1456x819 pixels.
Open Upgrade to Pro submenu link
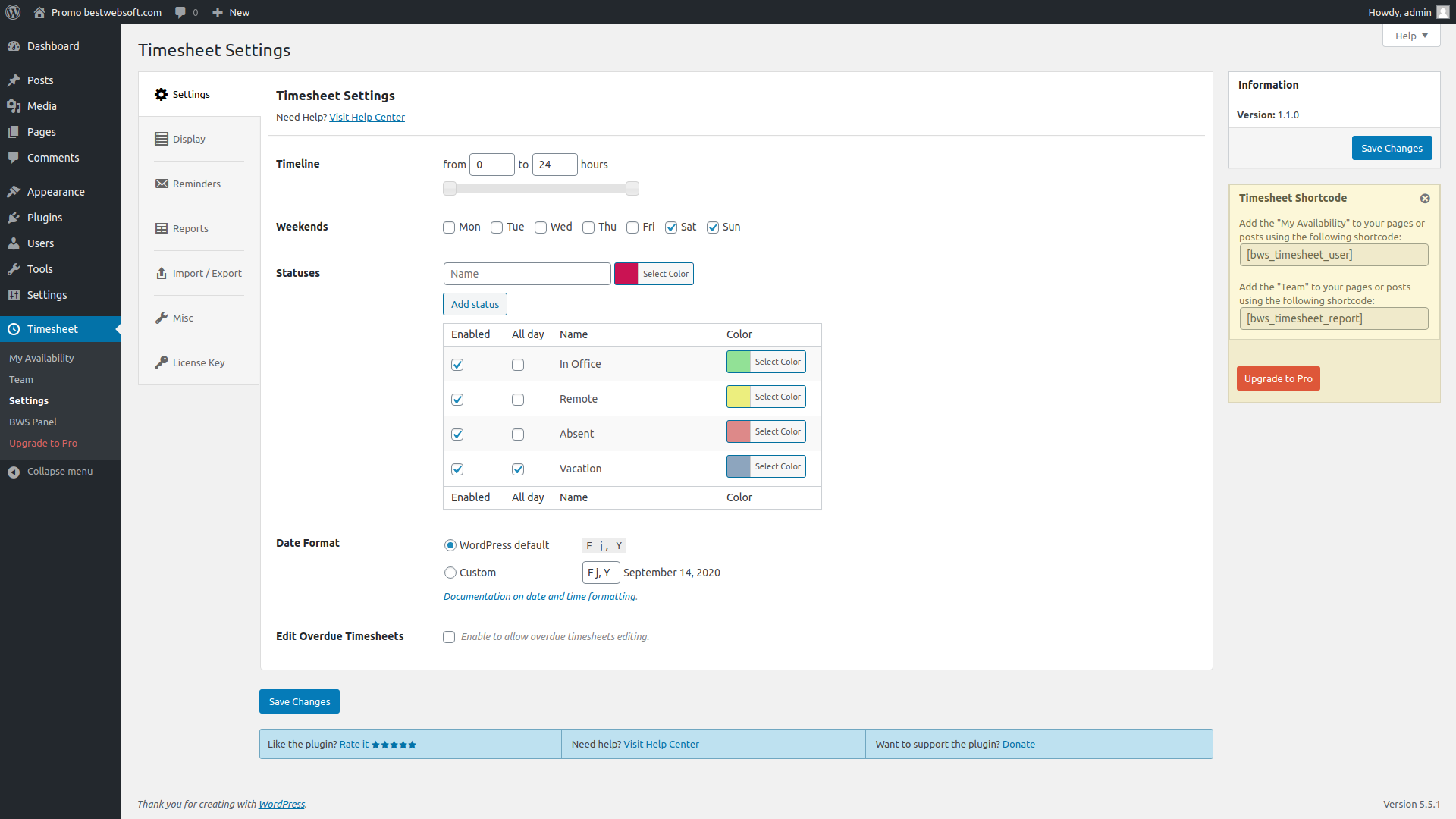pyautogui.click(x=43, y=443)
